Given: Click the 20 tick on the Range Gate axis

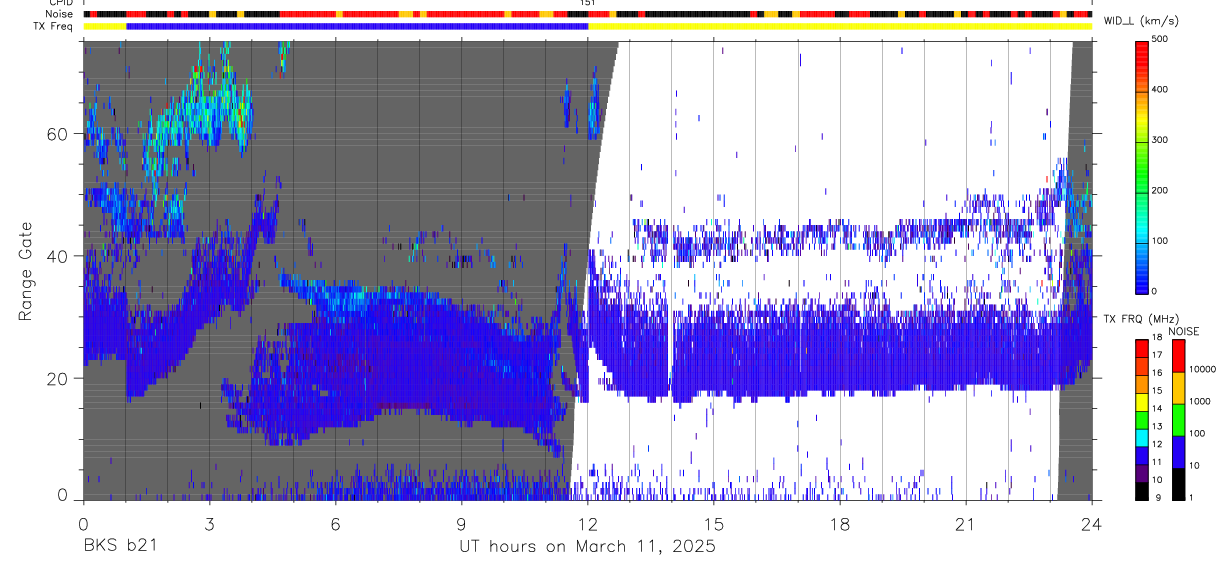Looking at the screenshot, I should [59, 378].
